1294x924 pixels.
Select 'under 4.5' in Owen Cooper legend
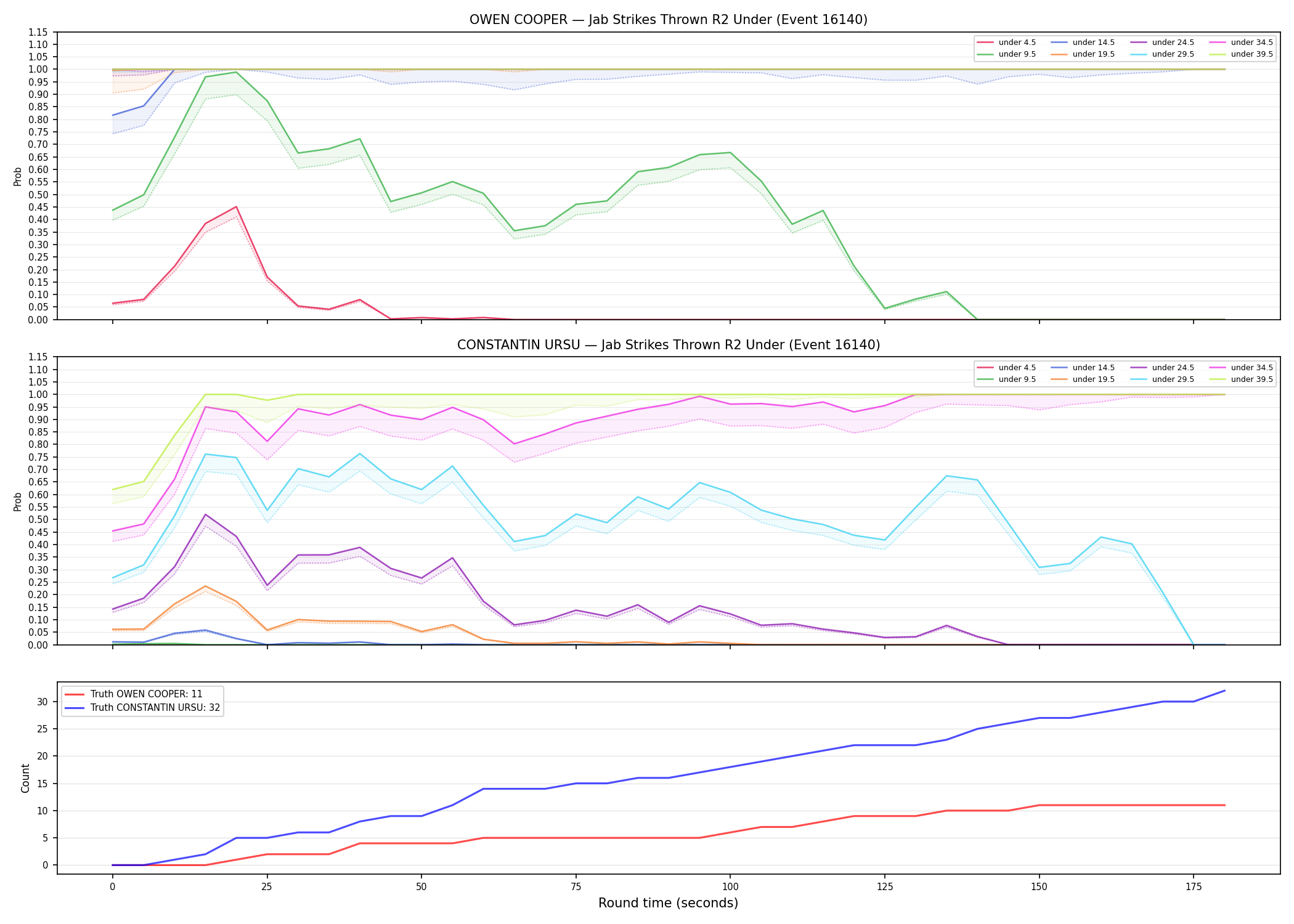[1006, 43]
